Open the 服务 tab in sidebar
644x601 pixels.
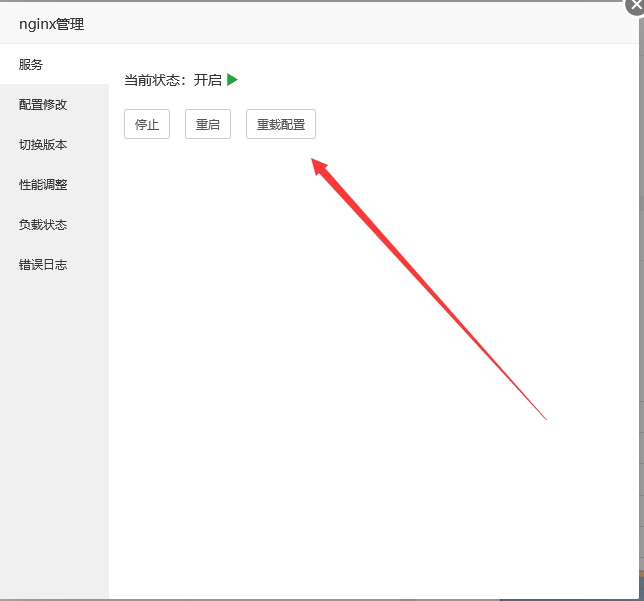[31, 64]
